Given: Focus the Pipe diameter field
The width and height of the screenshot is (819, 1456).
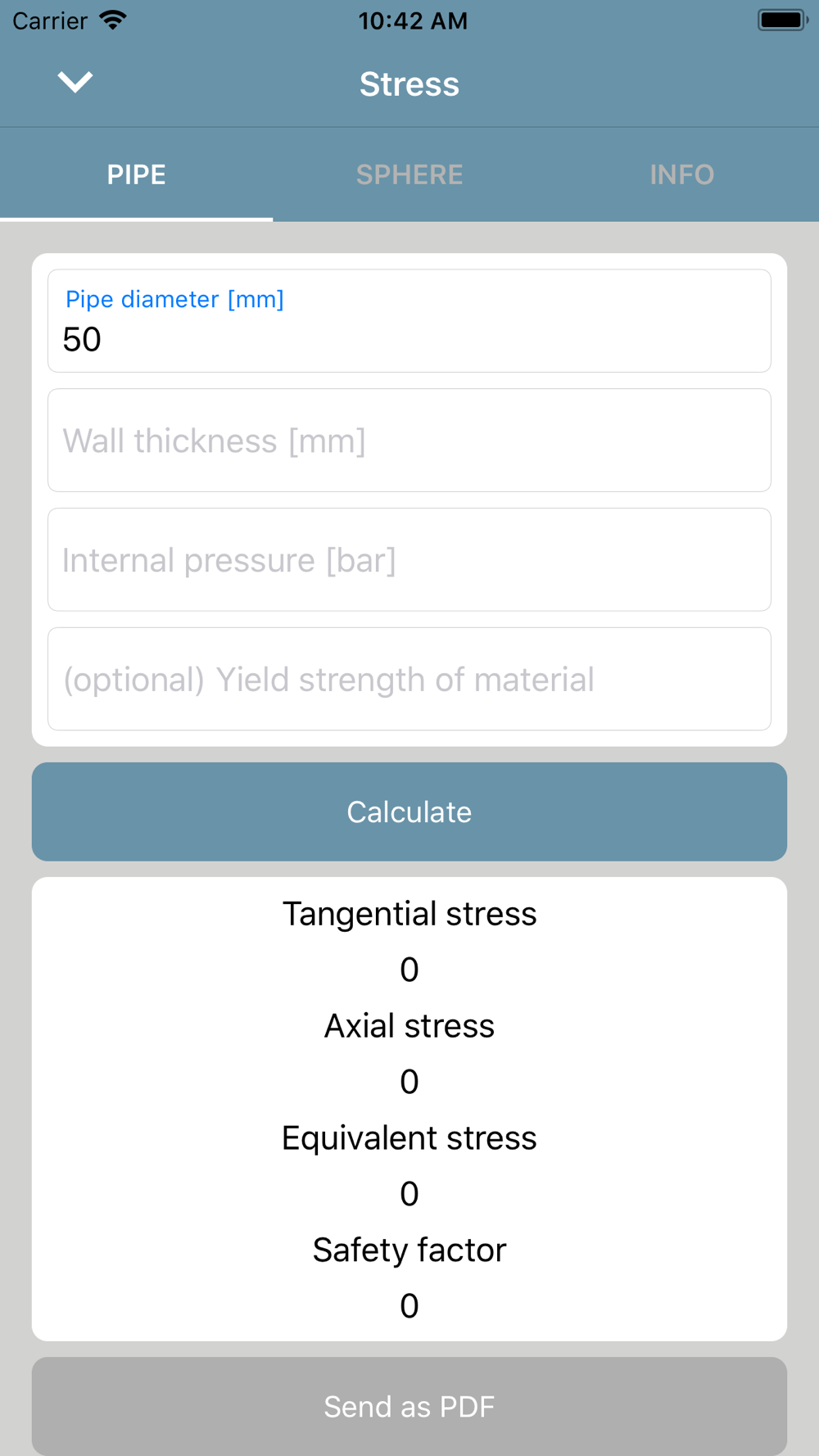Looking at the screenshot, I should 409,322.
